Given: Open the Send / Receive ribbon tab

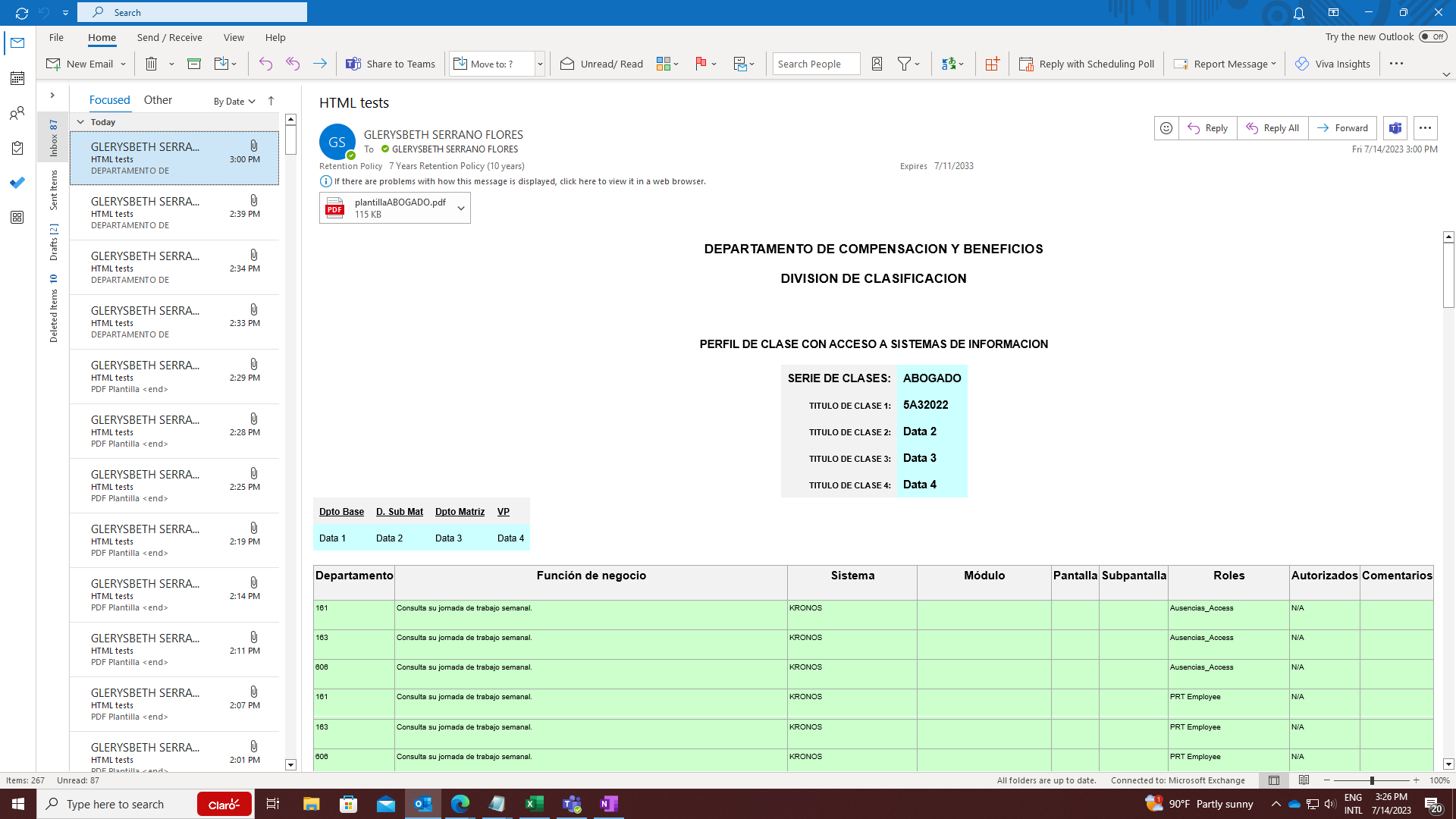Looking at the screenshot, I should pos(169,37).
